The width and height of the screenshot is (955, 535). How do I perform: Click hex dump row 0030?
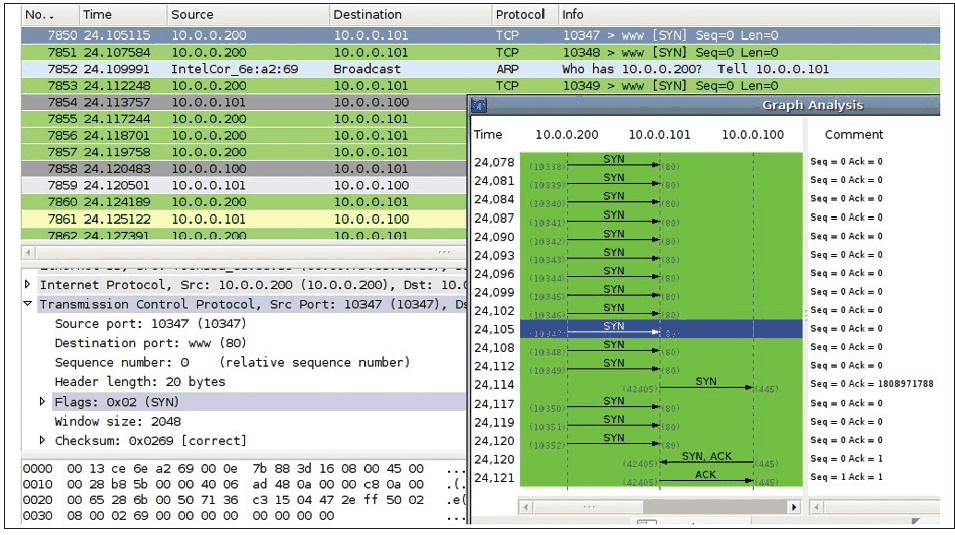[244, 516]
